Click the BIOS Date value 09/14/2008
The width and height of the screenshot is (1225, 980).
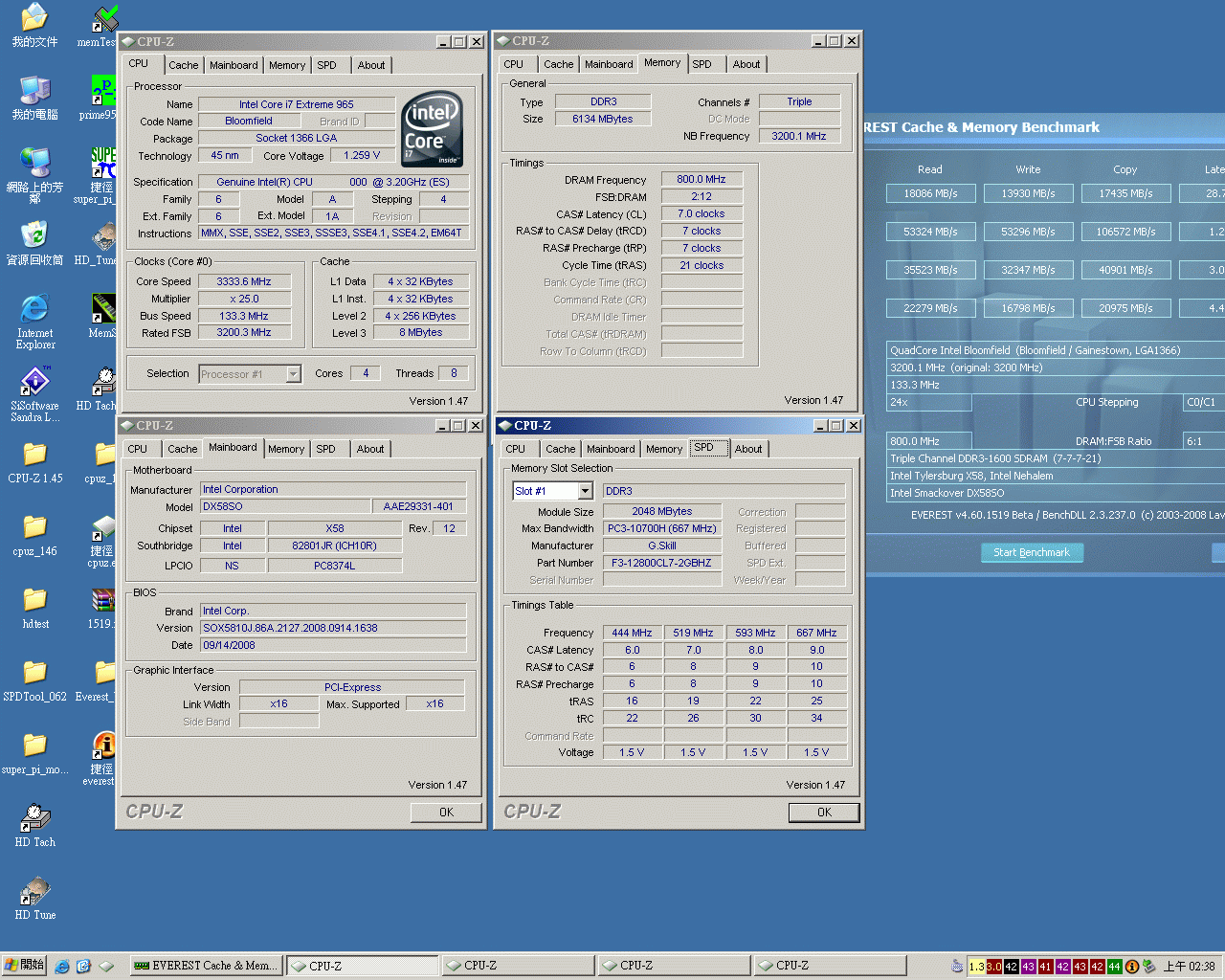[333, 645]
